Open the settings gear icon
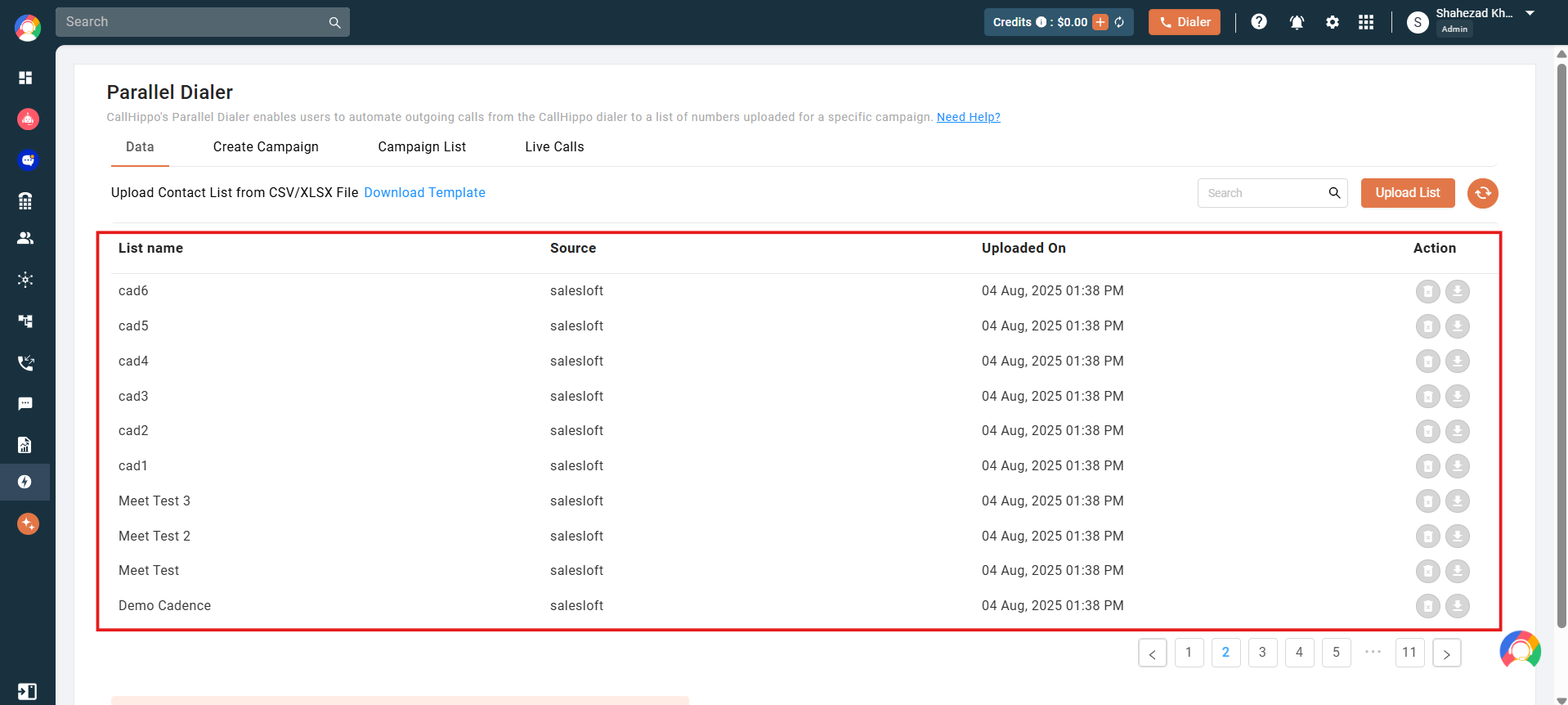The image size is (1568, 705). [1333, 22]
